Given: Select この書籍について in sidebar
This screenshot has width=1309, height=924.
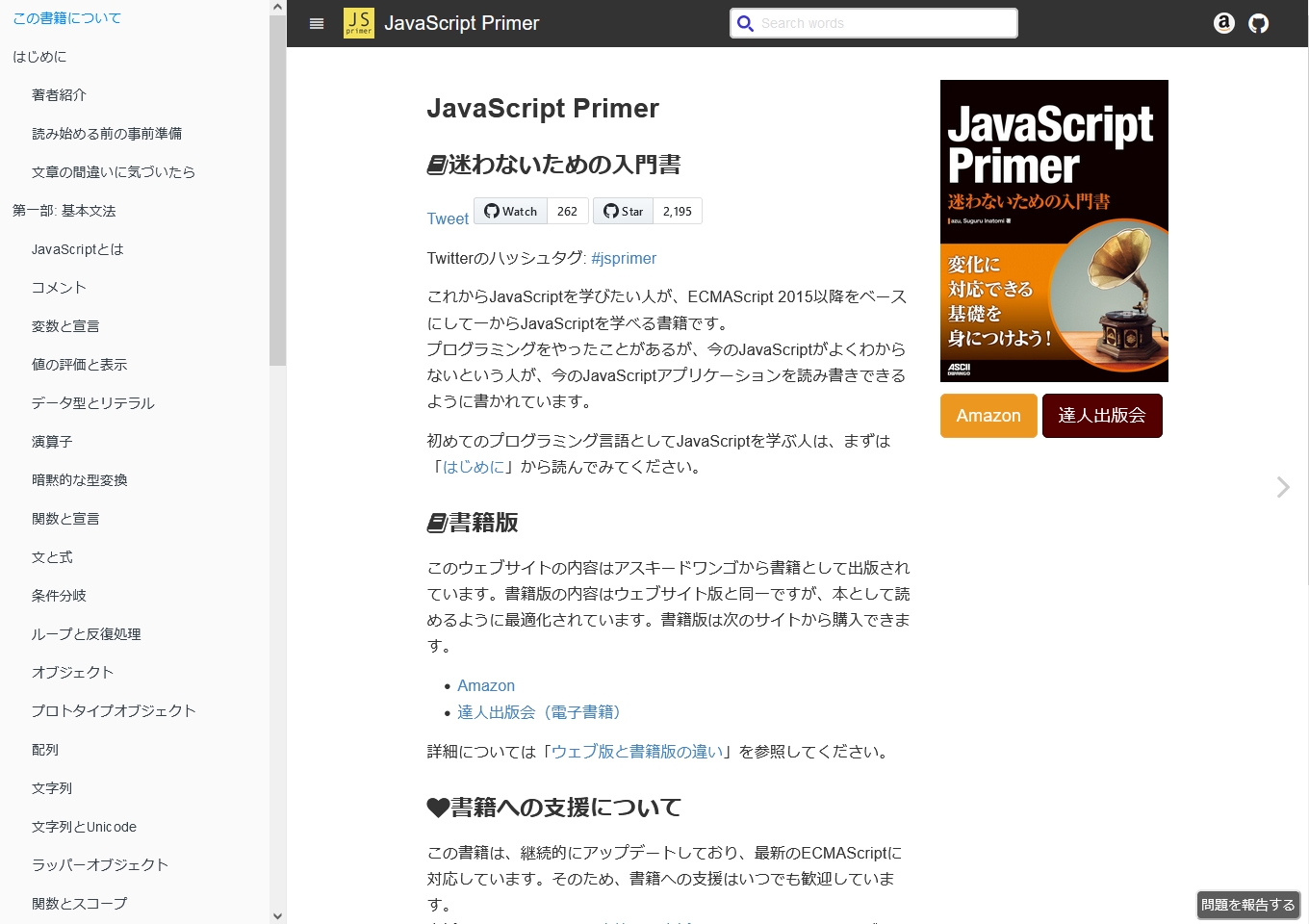Looking at the screenshot, I should (67, 18).
